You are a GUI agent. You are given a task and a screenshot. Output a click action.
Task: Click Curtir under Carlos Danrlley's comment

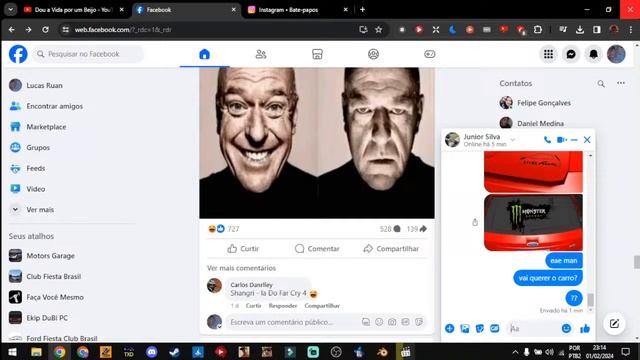tap(253, 306)
